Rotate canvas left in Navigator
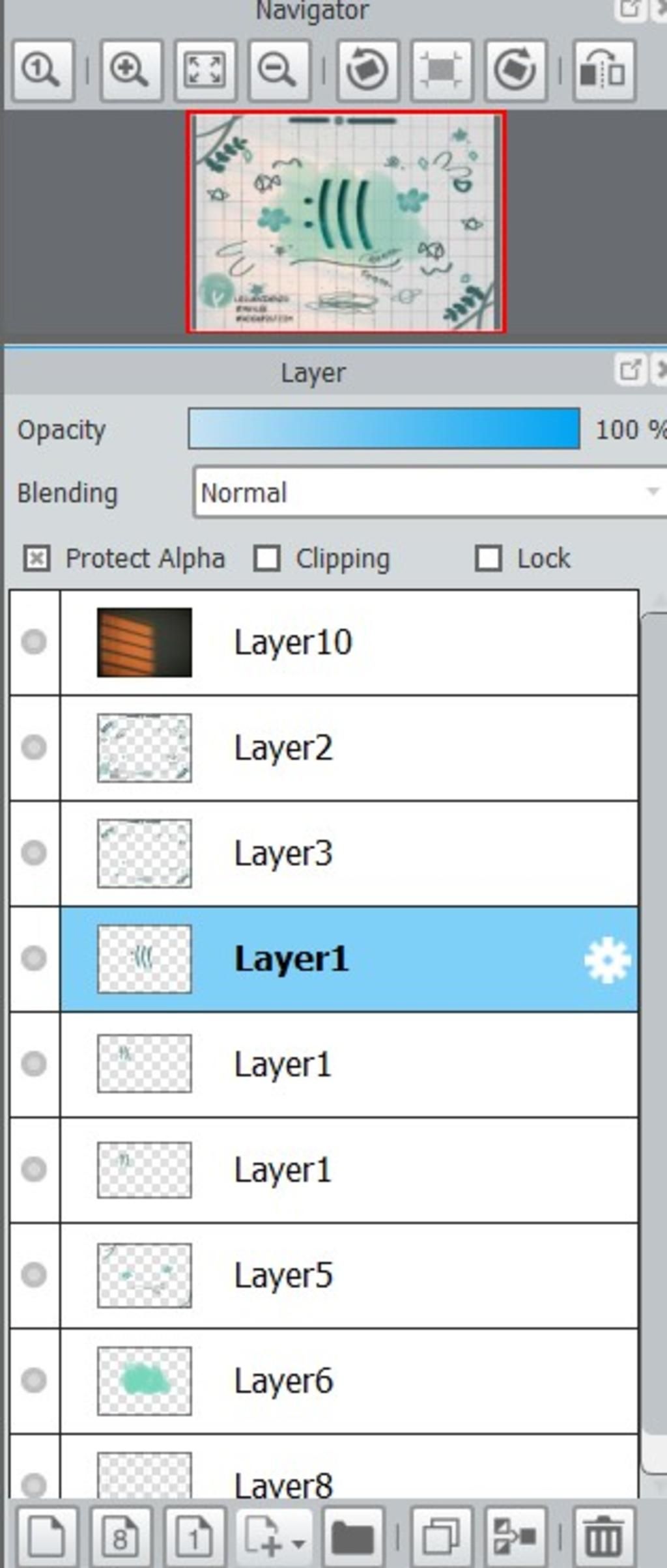Image resolution: width=667 pixels, height=1568 pixels. tap(367, 70)
